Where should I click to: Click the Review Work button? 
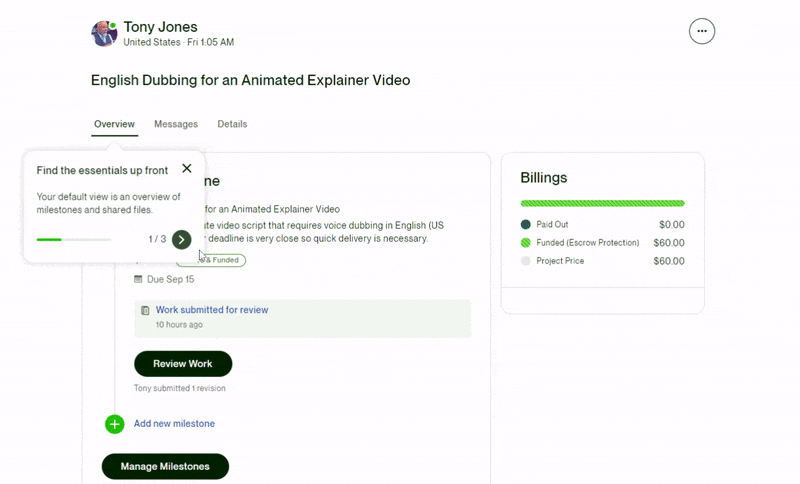click(183, 364)
